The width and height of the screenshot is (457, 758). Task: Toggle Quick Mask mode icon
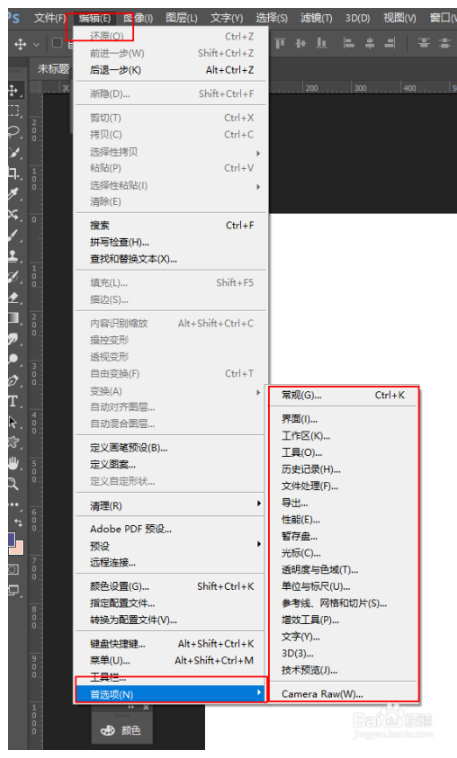(x=13, y=569)
